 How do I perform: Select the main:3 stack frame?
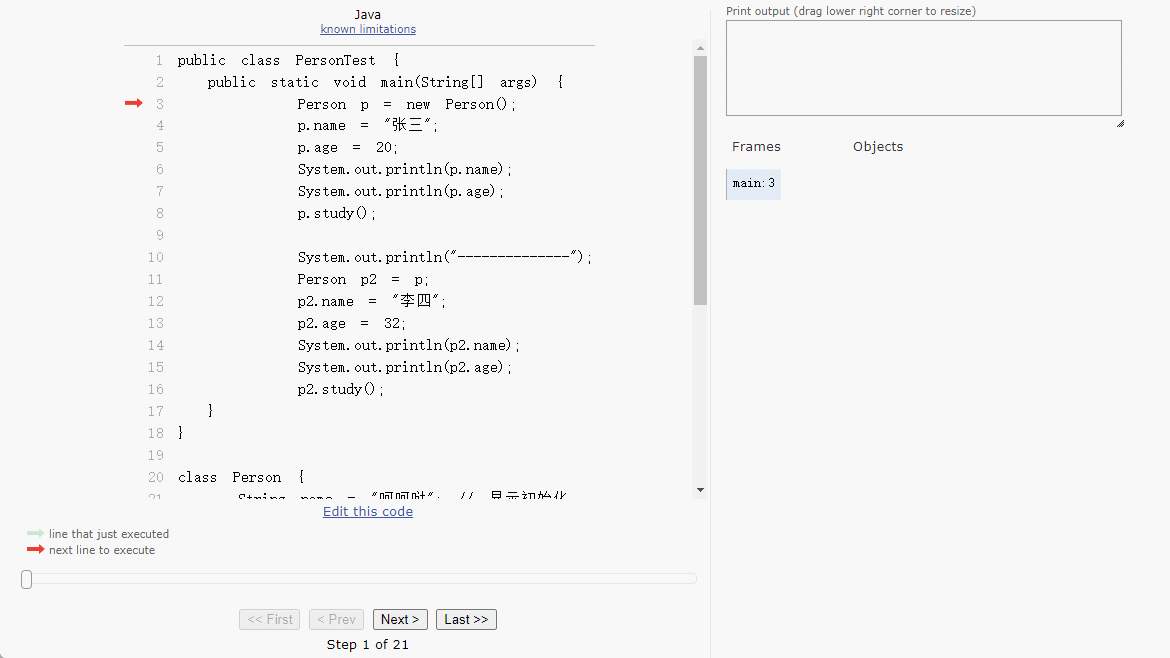753,184
